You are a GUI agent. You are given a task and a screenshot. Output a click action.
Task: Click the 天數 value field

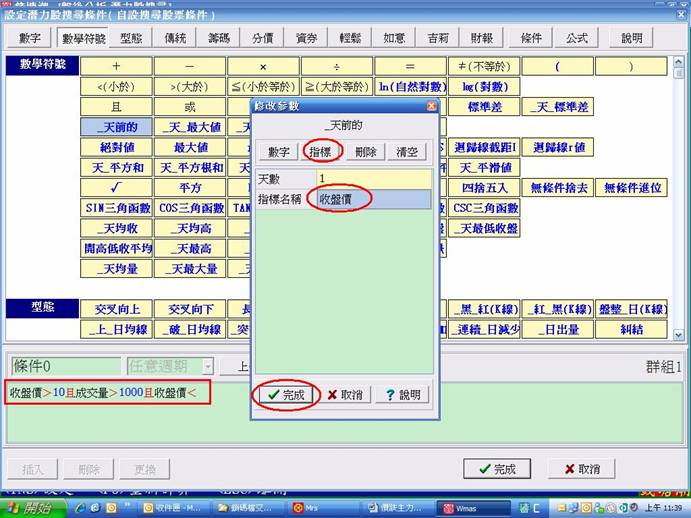pyautogui.click(x=372, y=178)
